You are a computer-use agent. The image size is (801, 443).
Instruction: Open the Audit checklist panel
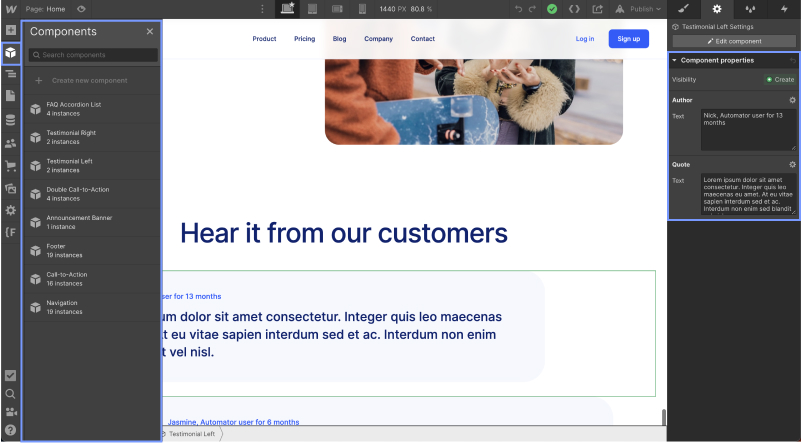pos(11,376)
